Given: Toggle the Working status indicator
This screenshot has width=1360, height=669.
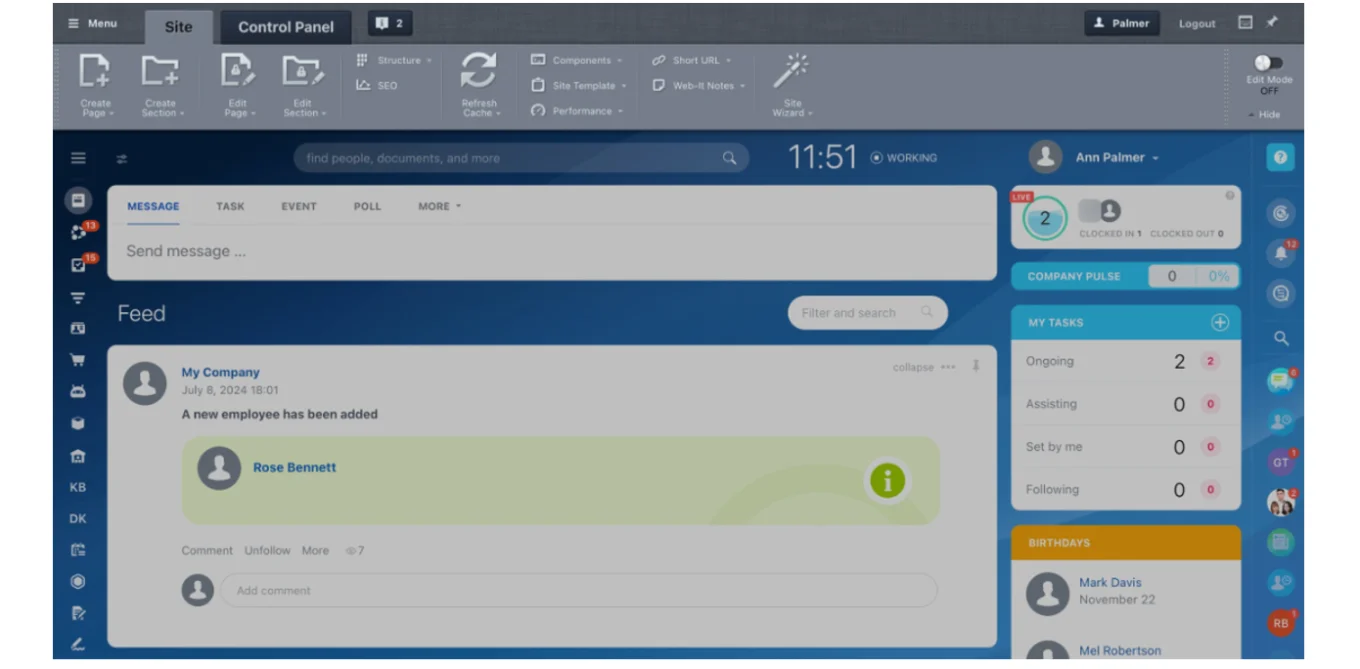Looking at the screenshot, I should point(903,158).
